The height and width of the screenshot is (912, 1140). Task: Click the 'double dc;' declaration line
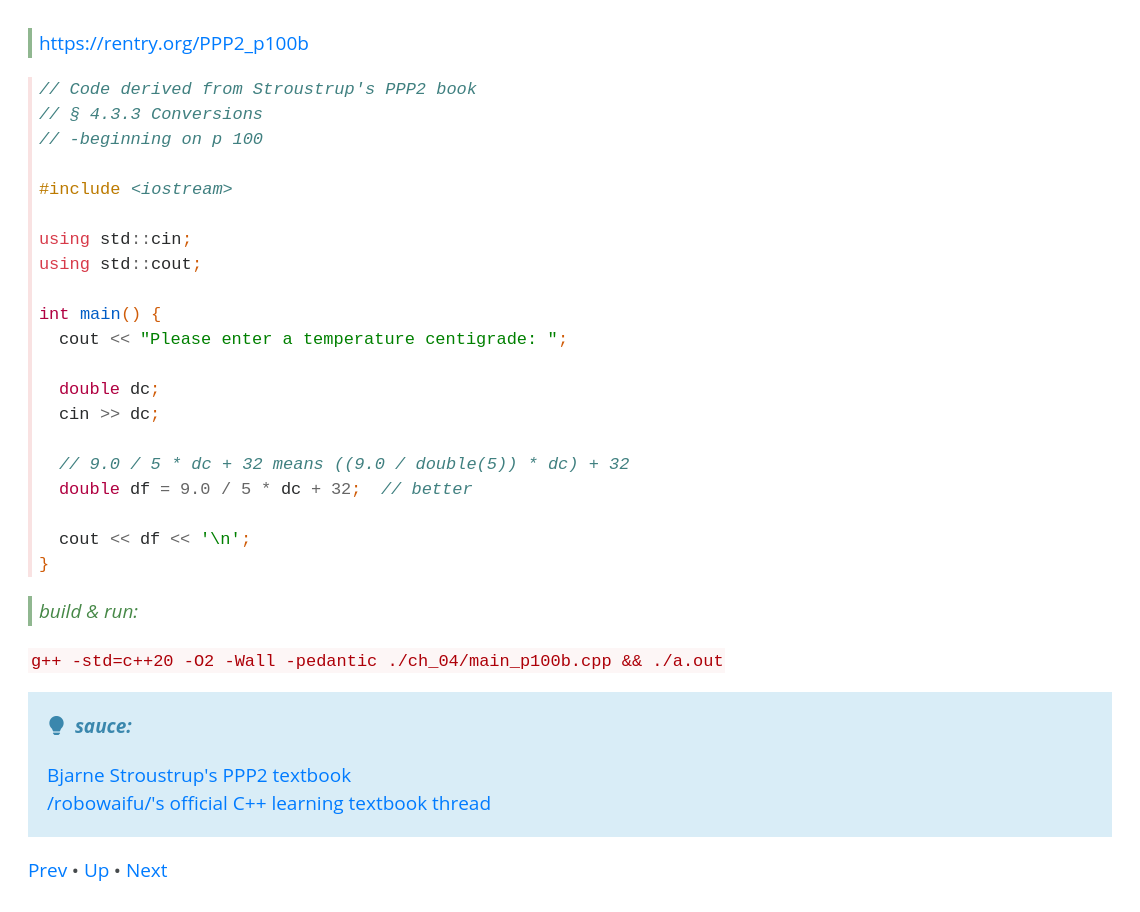(x=109, y=389)
